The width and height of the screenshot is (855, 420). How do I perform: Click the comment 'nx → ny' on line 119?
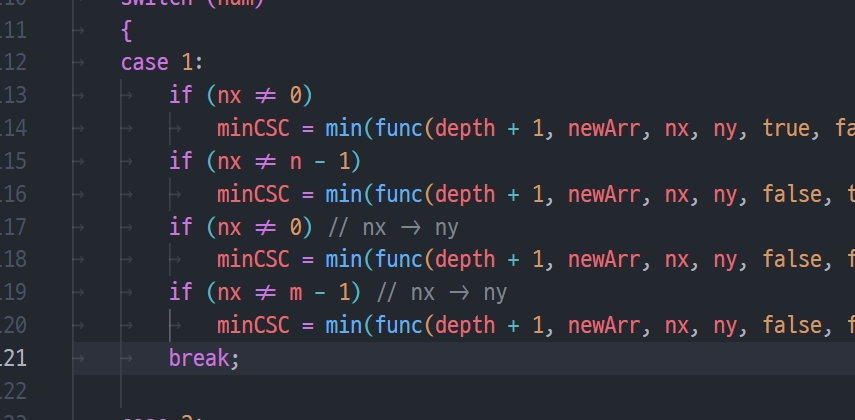pyautogui.click(x=442, y=292)
